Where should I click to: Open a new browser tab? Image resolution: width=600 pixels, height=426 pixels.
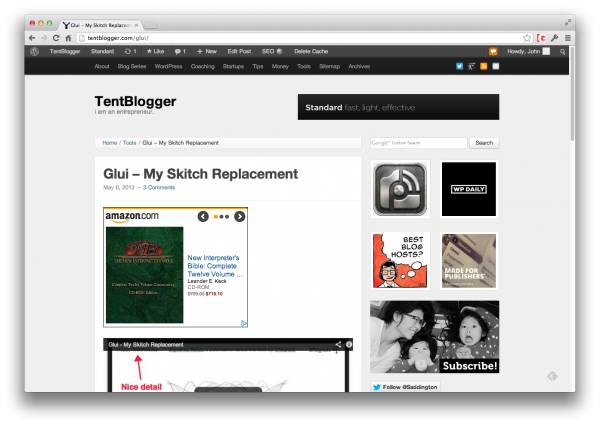[x=150, y=26]
